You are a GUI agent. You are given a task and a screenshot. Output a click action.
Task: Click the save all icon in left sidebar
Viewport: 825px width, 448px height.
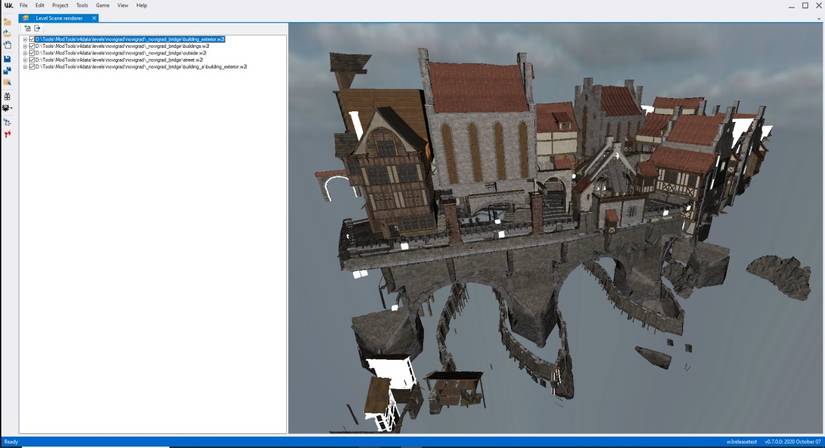(x=7, y=70)
